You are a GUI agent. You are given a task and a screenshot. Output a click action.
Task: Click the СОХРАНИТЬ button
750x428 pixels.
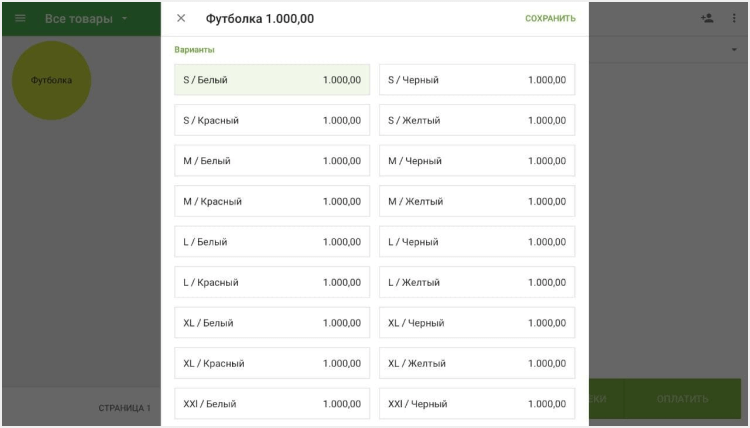[550, 18]
